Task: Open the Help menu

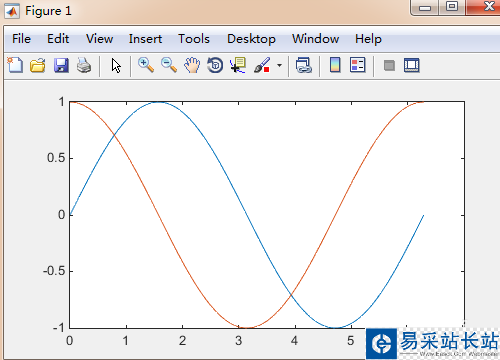Action: coord(368,39)
